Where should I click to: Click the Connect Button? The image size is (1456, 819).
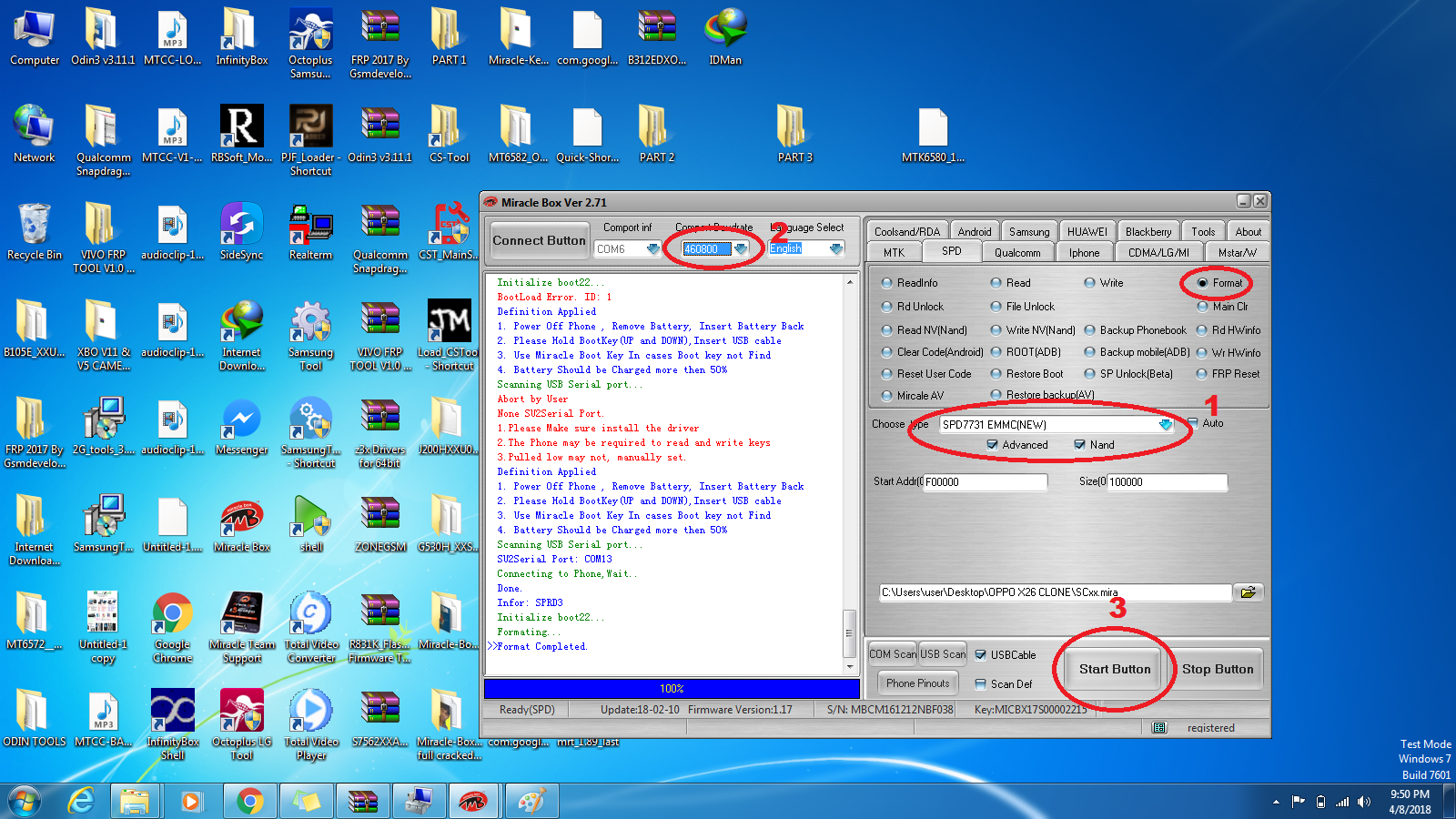[540, 241]
